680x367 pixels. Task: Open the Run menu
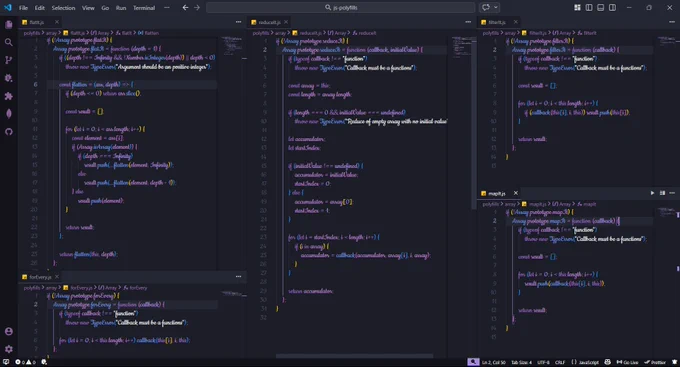pos(121,8)
